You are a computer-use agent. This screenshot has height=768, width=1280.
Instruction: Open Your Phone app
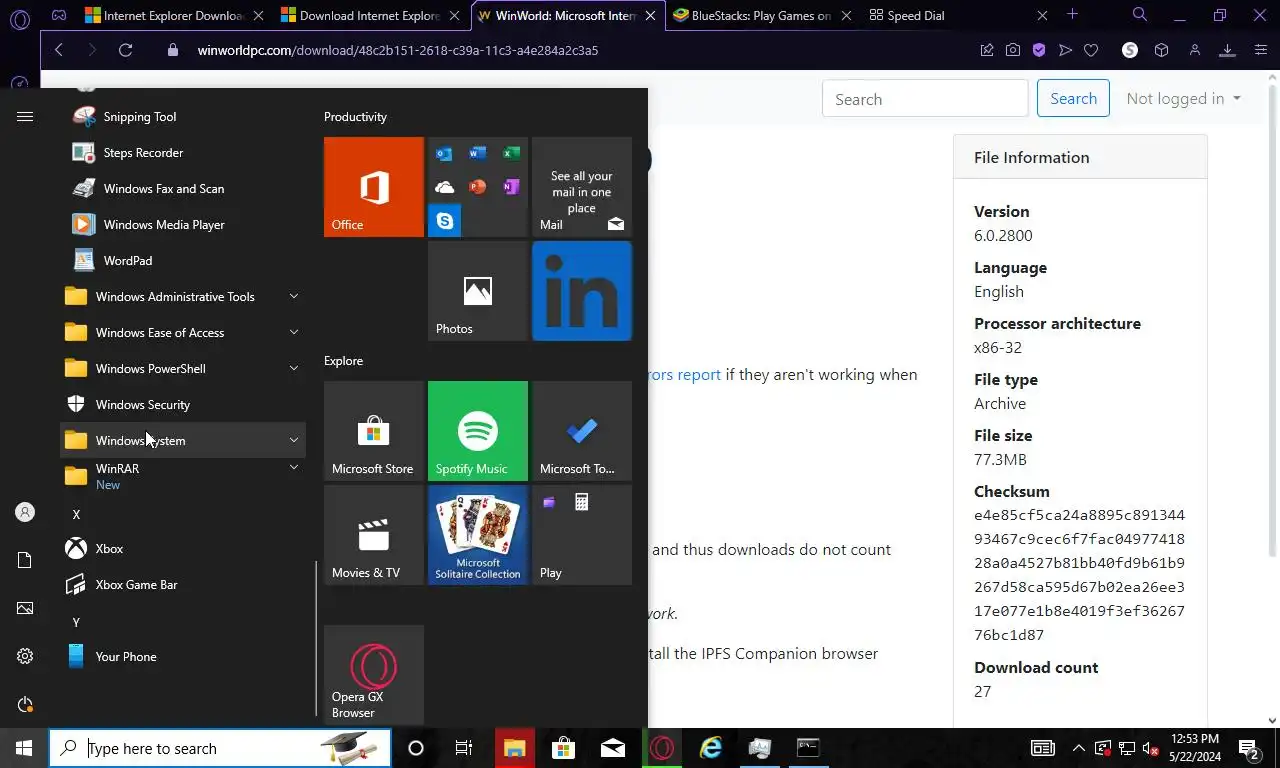[184, 657]
